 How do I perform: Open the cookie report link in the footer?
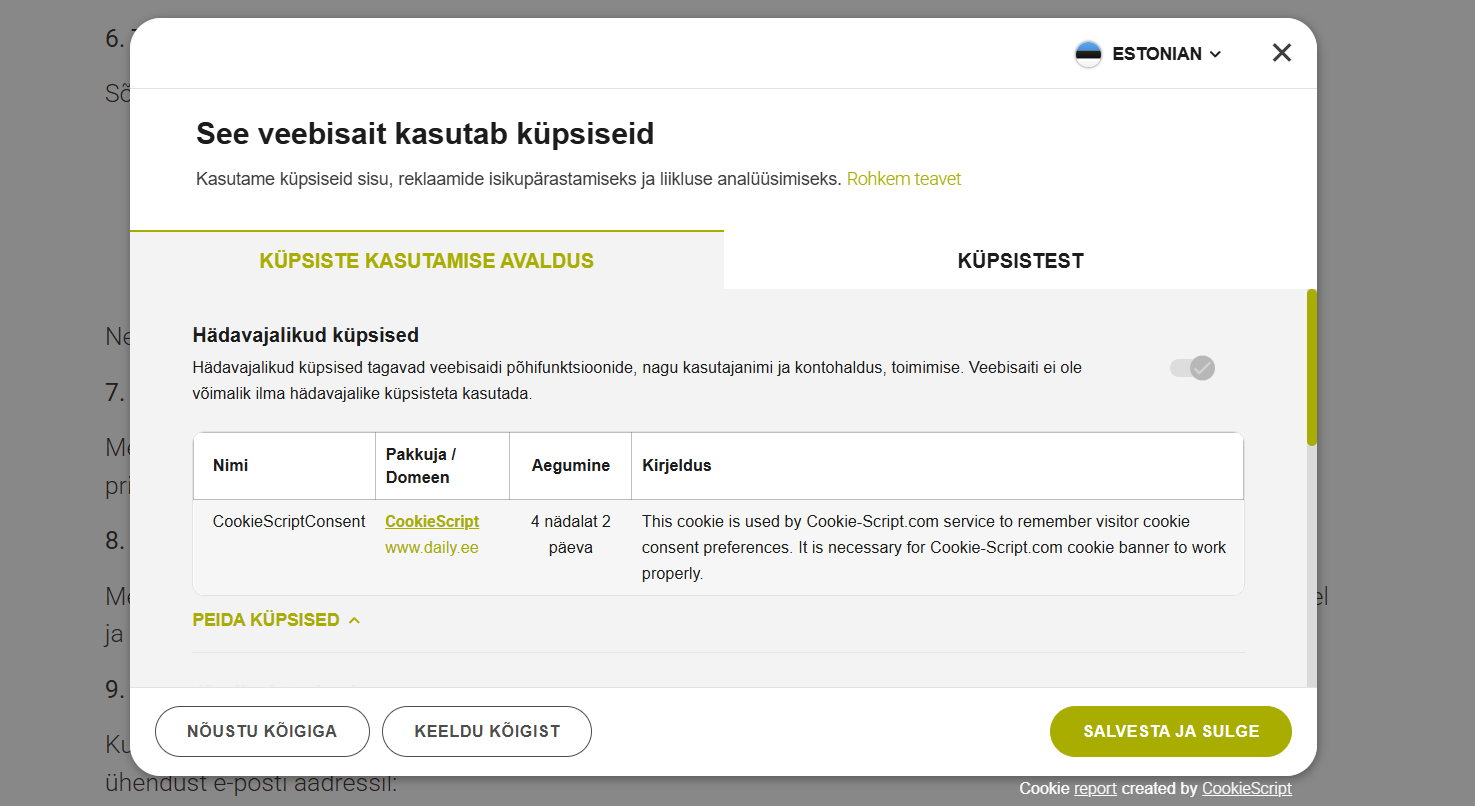1095,788
